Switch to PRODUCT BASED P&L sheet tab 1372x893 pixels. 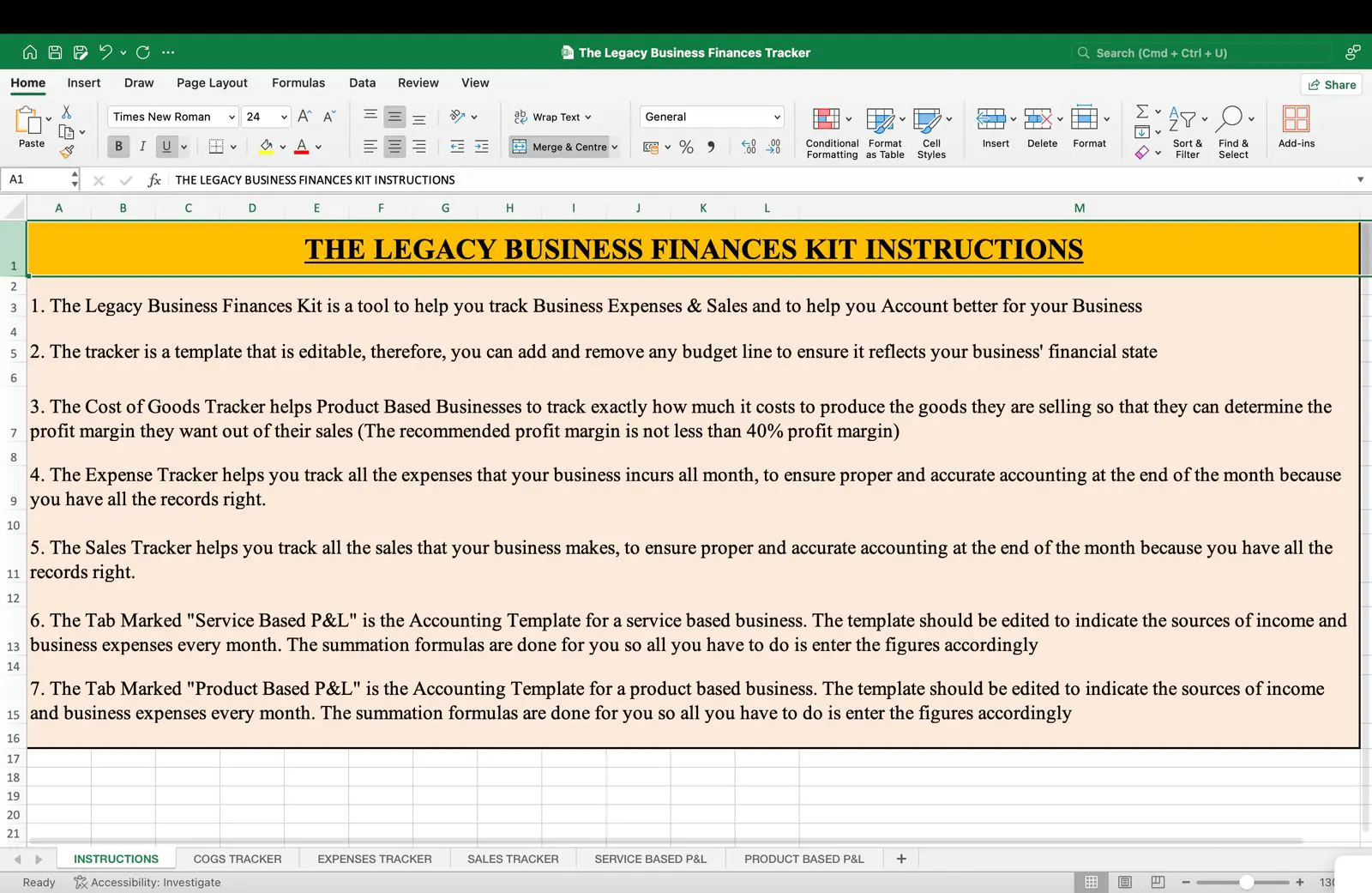tap(804, 859)
